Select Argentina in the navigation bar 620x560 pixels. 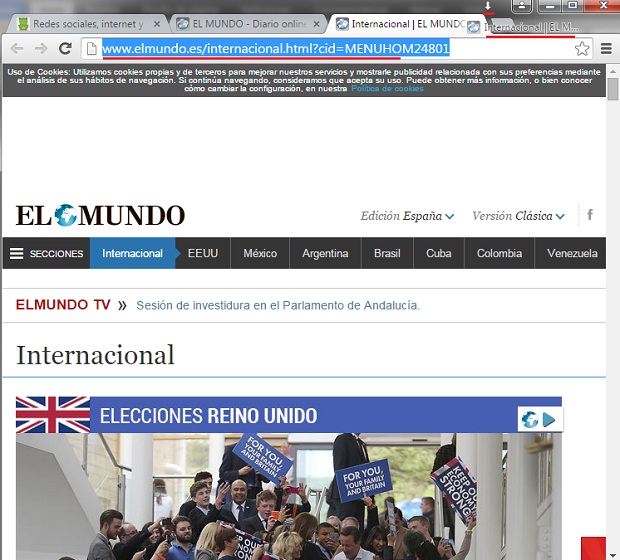coord(325,253)
